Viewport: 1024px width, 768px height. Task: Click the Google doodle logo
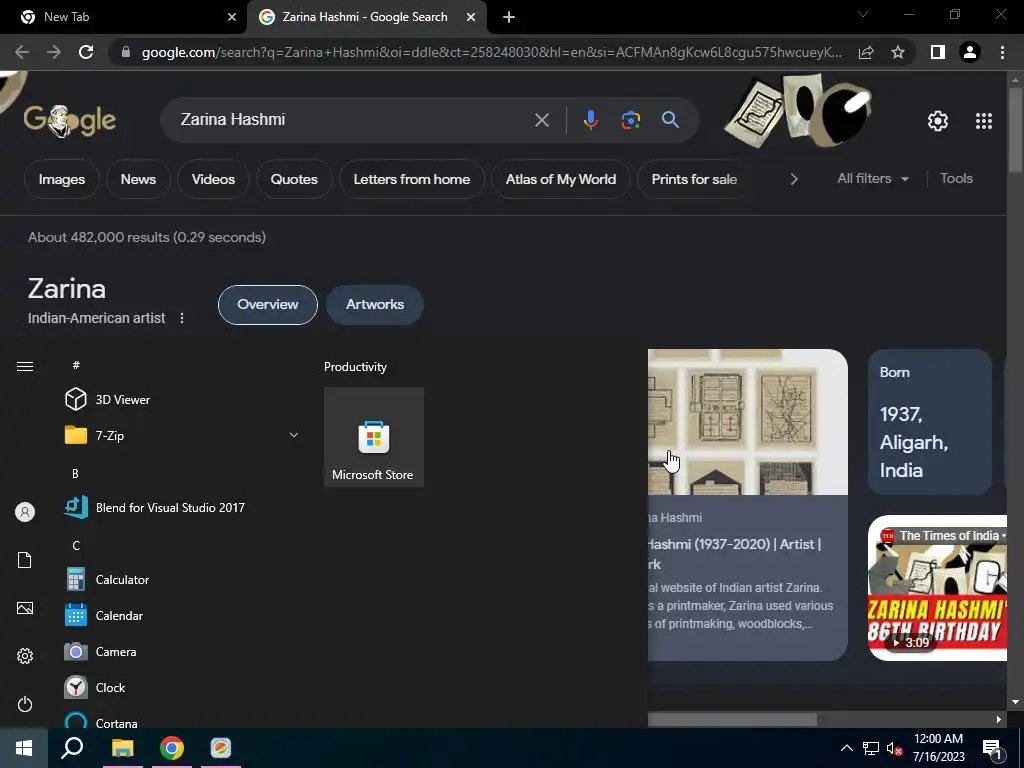click(x=70, y=120)
